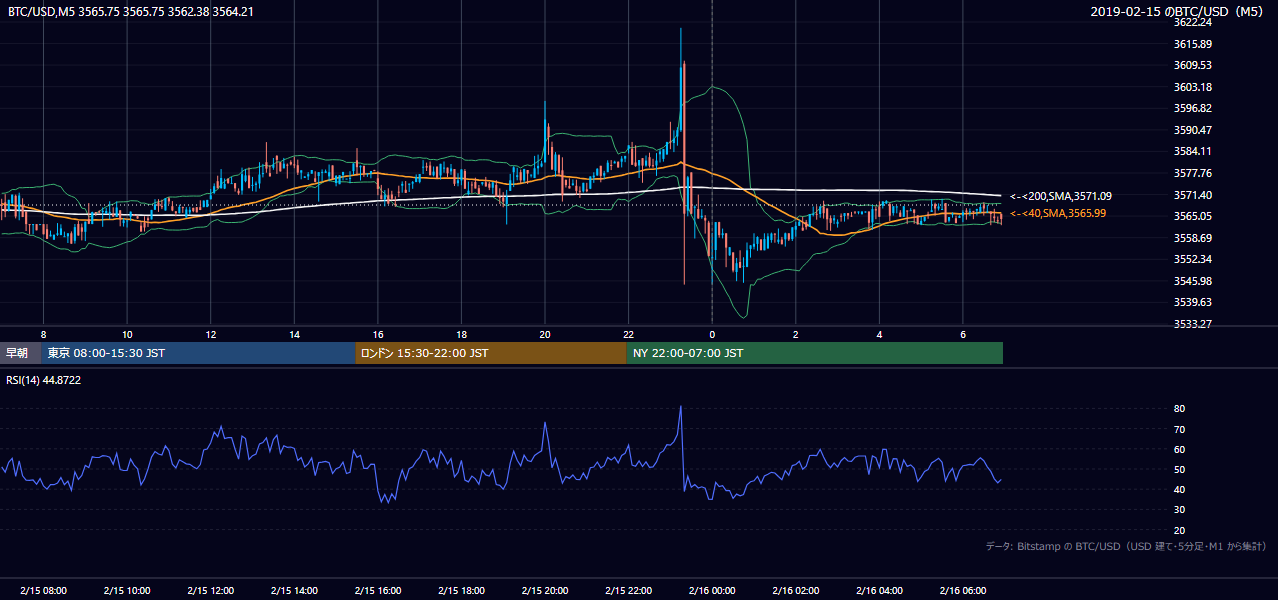The width and height of the screenshot is (1278, 600).
Task: Click price axis label 3596.82
Action: (1193, 108)
